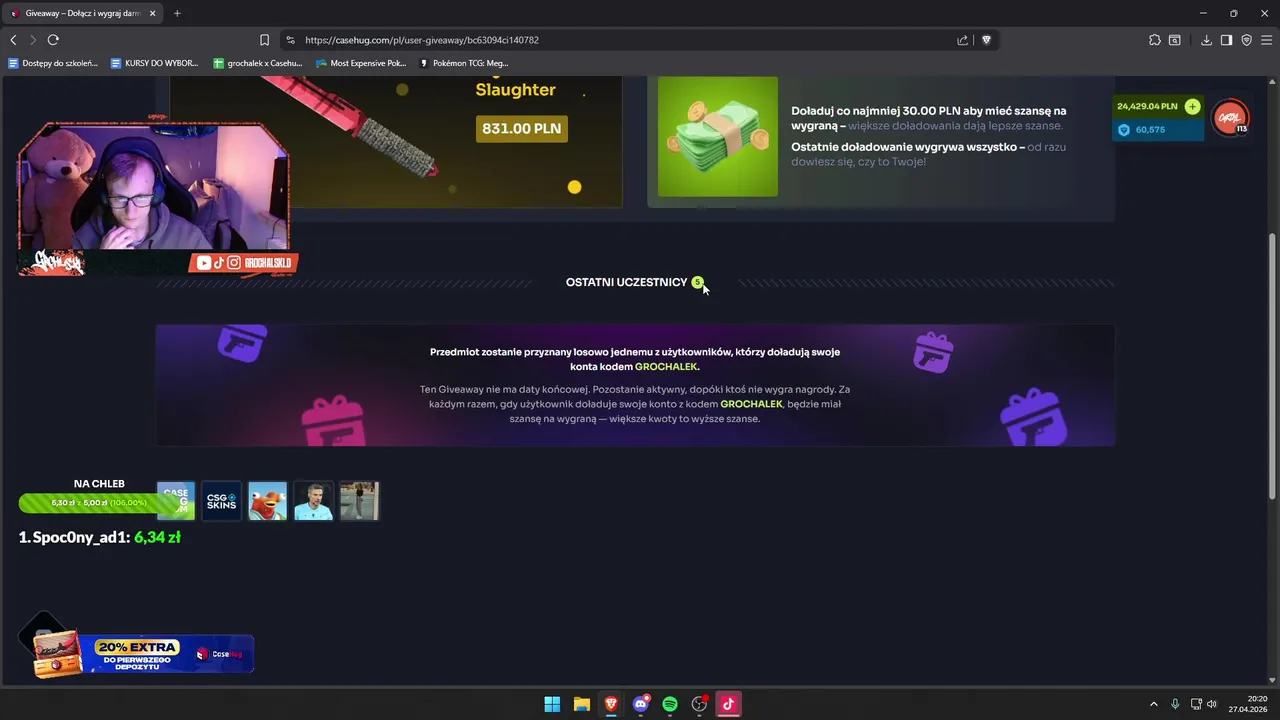Screen dimensions: 1280x720
Task: Open the Windows Start menu
Action: [x=552, y=704]
